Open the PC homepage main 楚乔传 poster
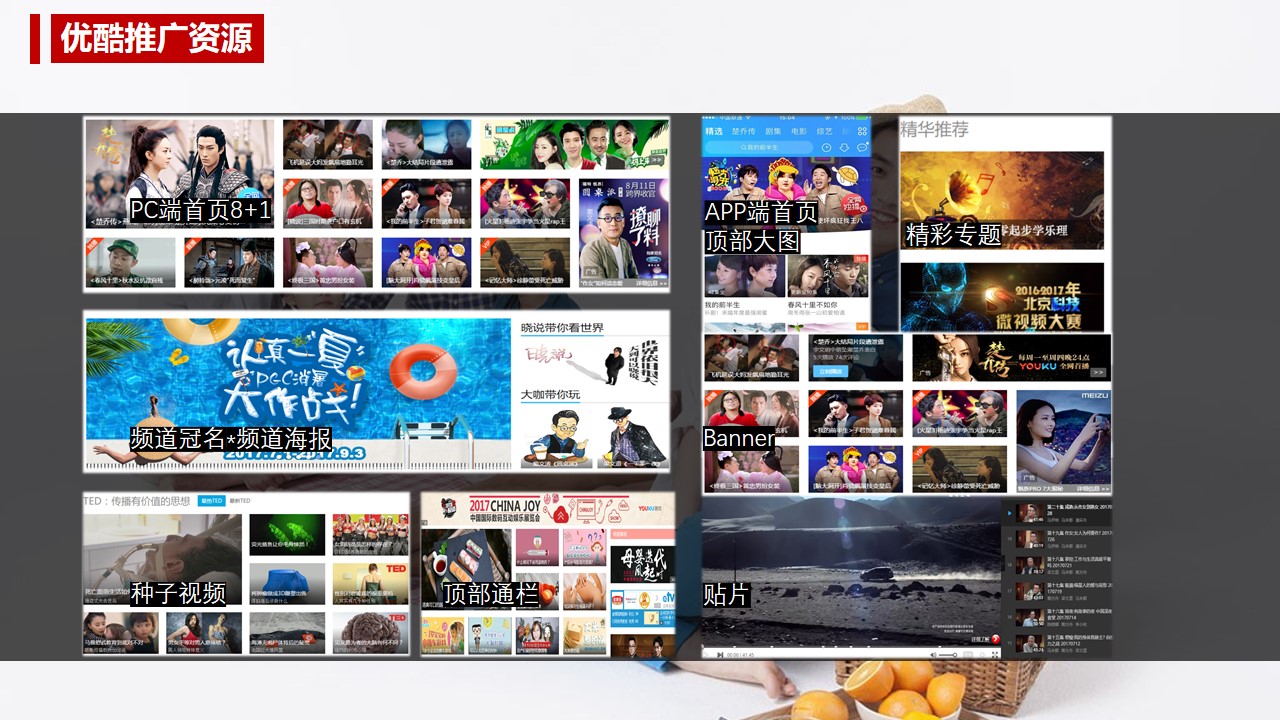This screenshot has height=720, width=1280. point(179,174)
